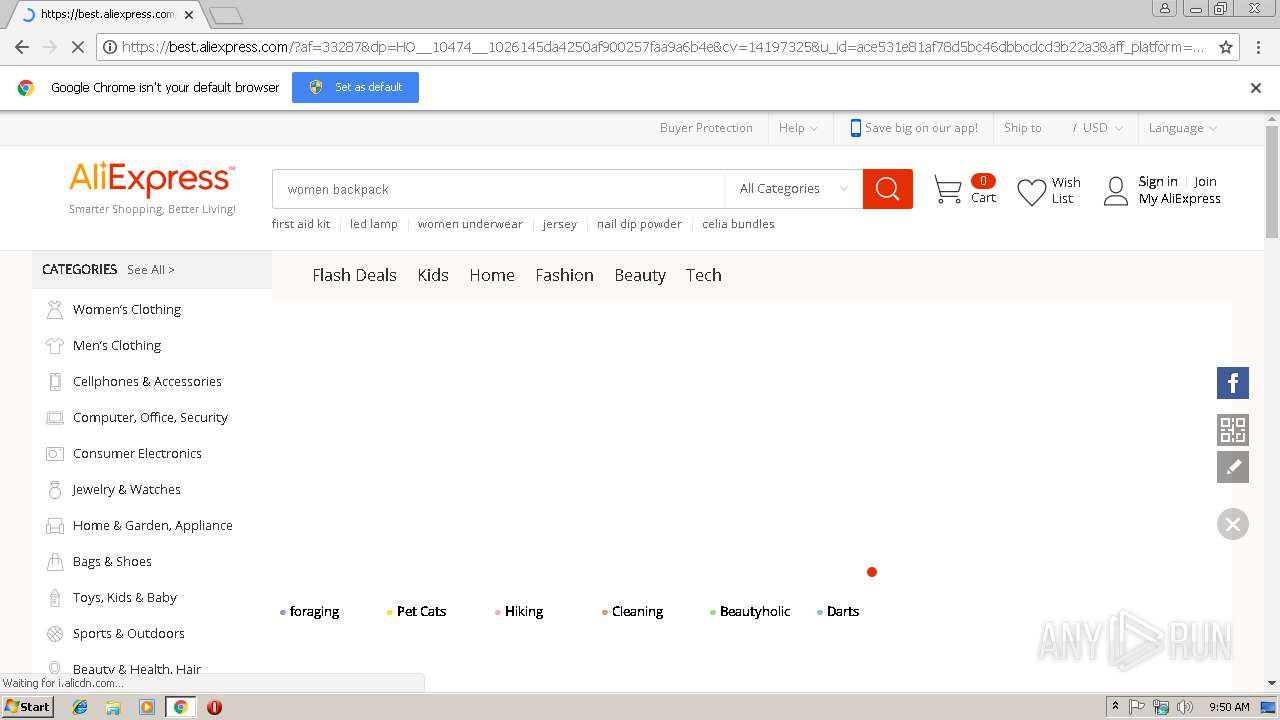The height and width of the screenshot is (720, 1280).
Task: Click the 'first aid kit' search suggestion
Action: 301,224
